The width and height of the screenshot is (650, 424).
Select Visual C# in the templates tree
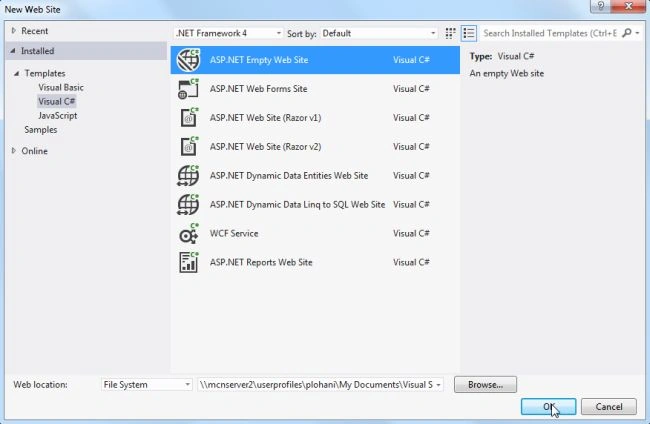56,102
